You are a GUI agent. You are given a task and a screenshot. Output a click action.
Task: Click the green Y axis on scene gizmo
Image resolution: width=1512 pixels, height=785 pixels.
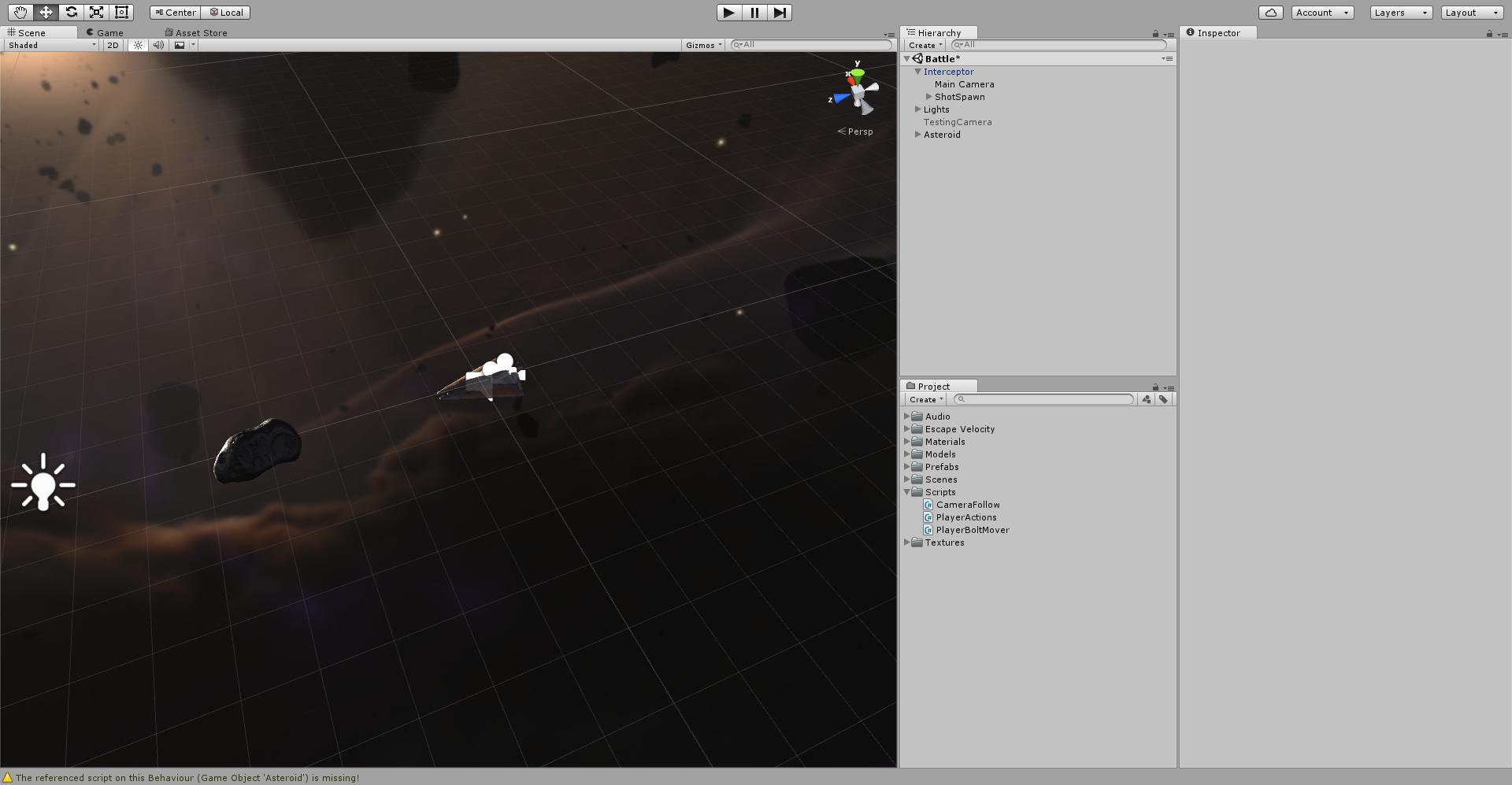[857, 73]
